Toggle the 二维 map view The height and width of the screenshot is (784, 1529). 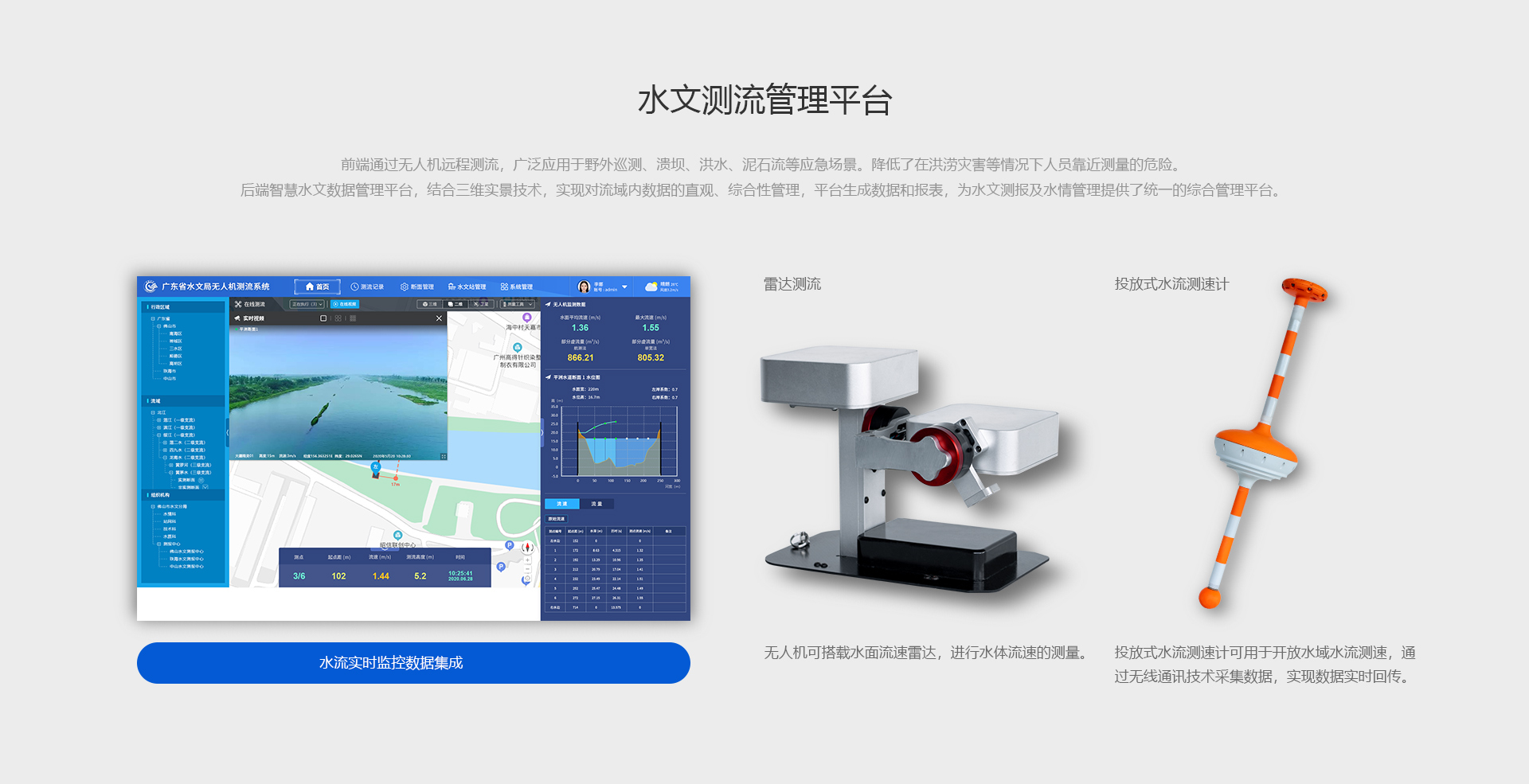click(455, 304)
